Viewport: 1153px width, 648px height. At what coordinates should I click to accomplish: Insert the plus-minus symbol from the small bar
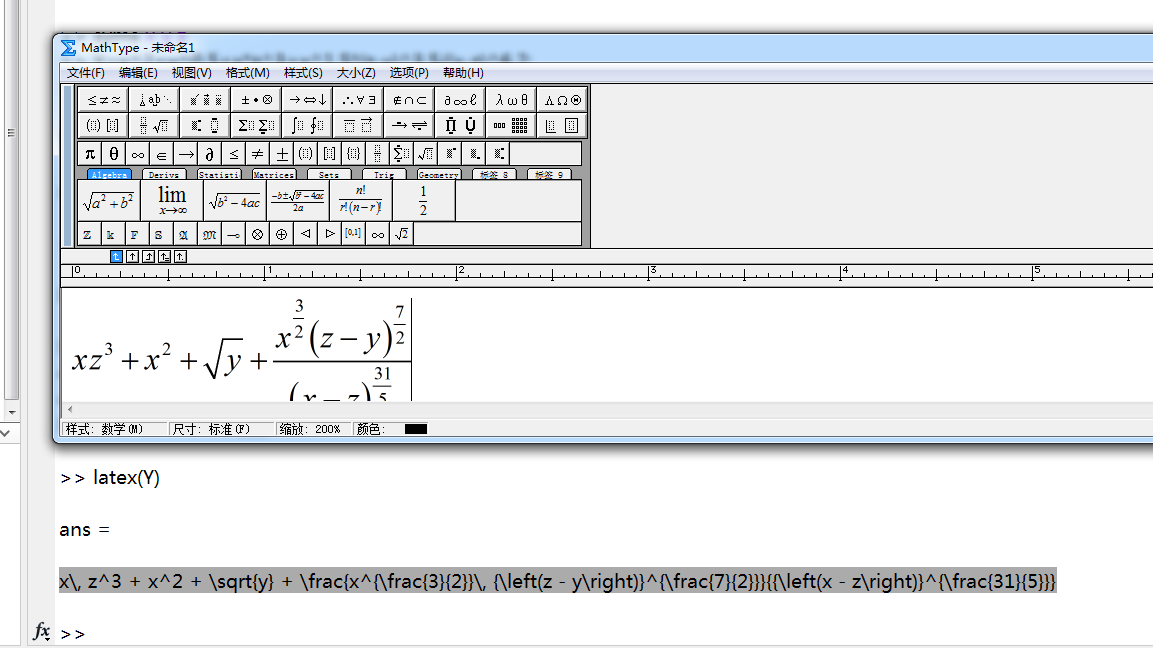click(284, 153)
